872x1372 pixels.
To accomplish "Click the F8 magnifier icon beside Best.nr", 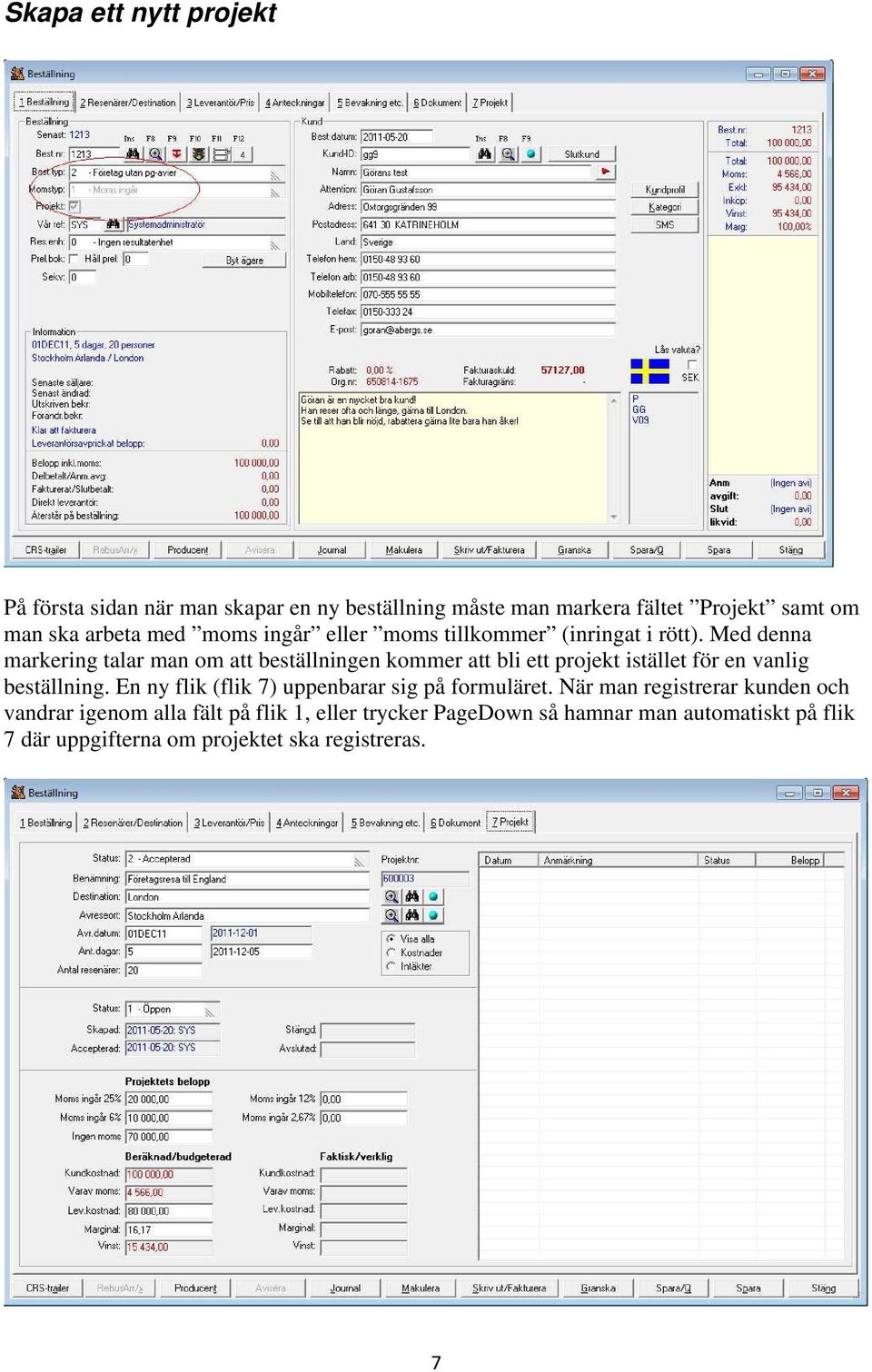I will (x=155, y=154).
